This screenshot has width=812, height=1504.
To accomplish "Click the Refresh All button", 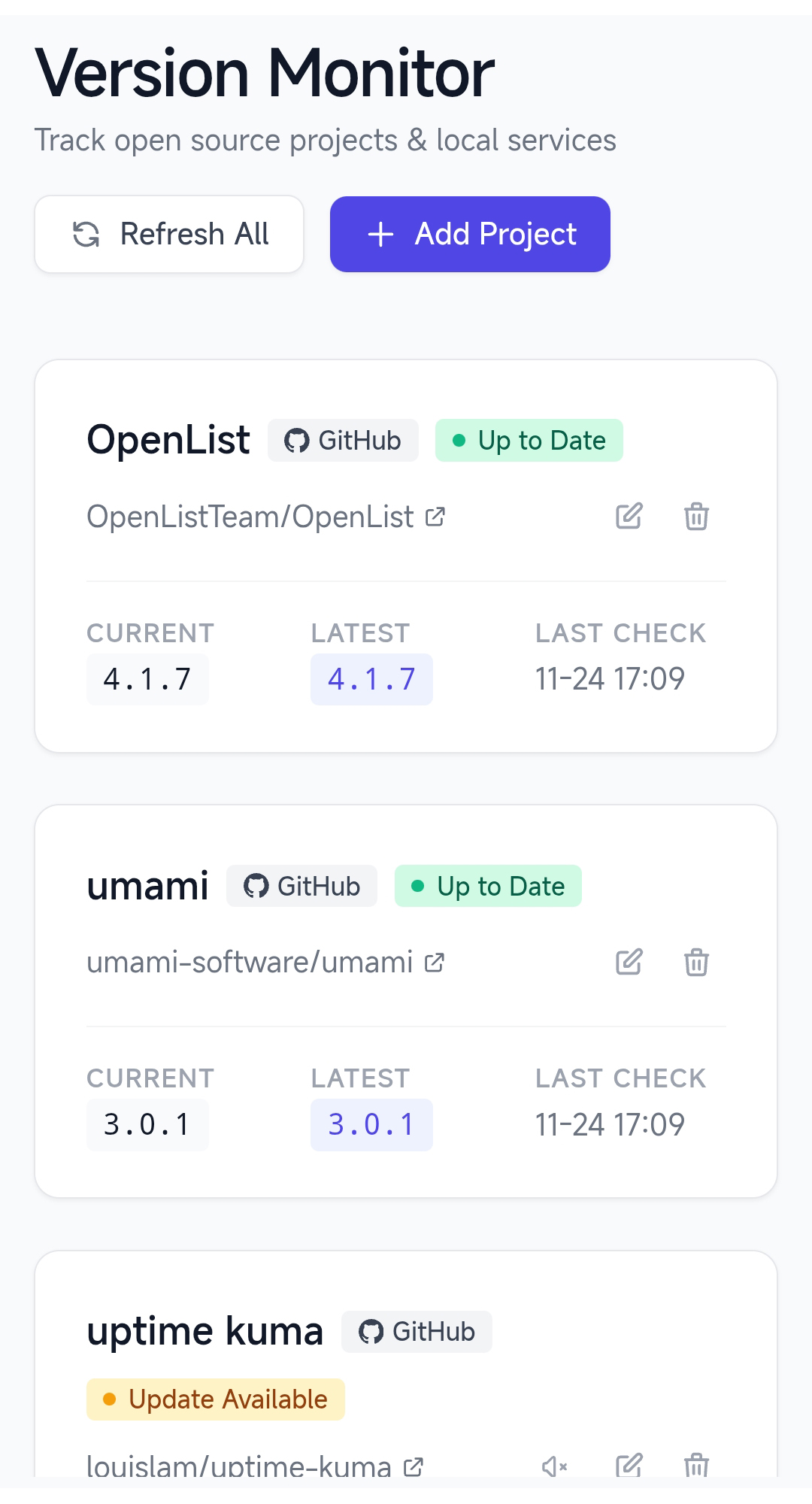I will coord(169,234).
